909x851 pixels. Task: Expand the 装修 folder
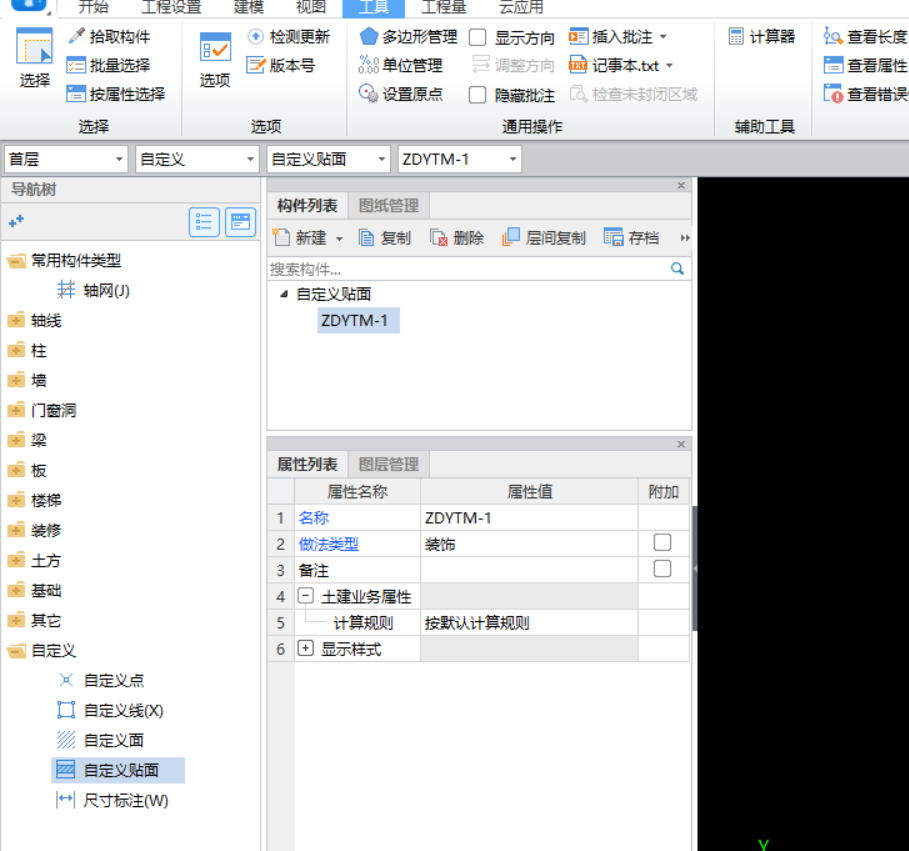pyautogui.click(x=16, y=530)
